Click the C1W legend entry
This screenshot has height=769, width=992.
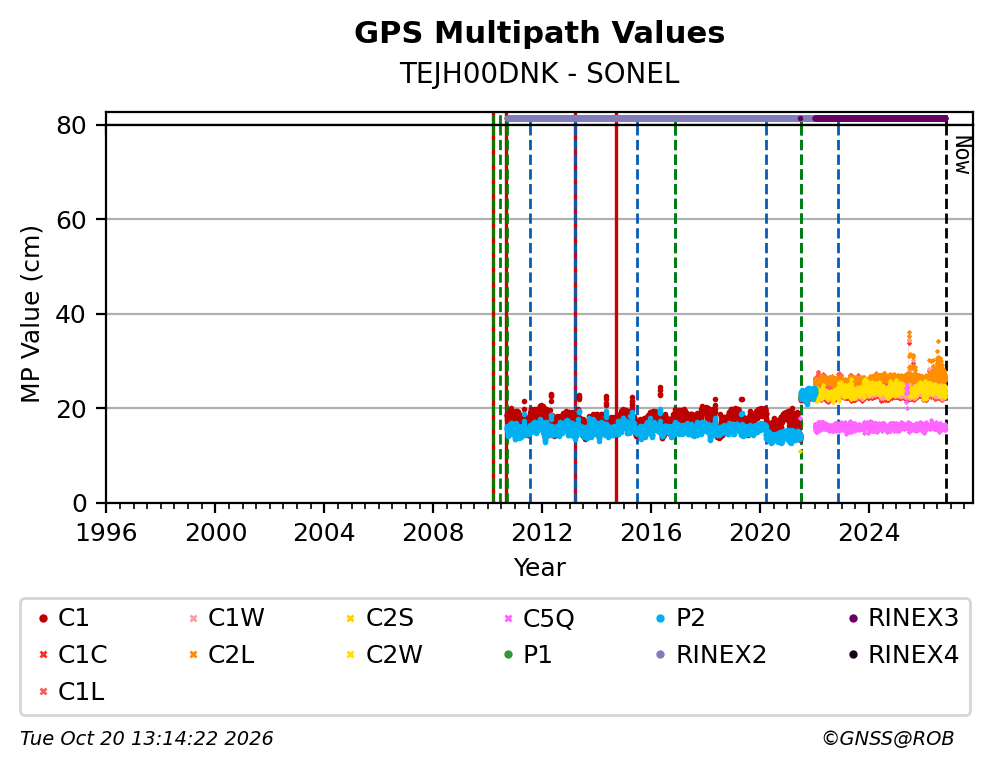coord(227,618)
